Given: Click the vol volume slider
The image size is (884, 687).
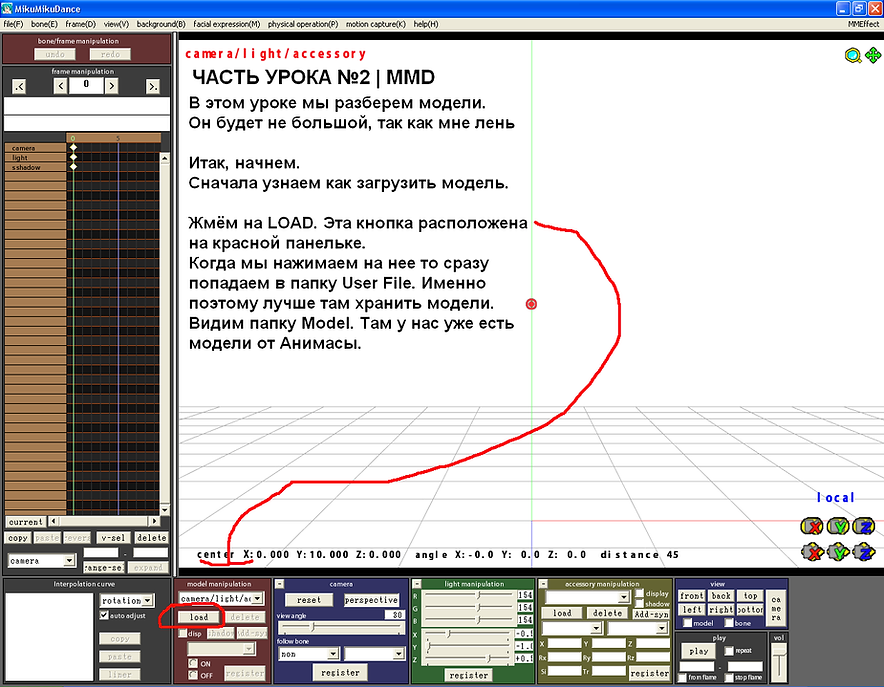Looking at the screenshot, I should click(779, 663).
